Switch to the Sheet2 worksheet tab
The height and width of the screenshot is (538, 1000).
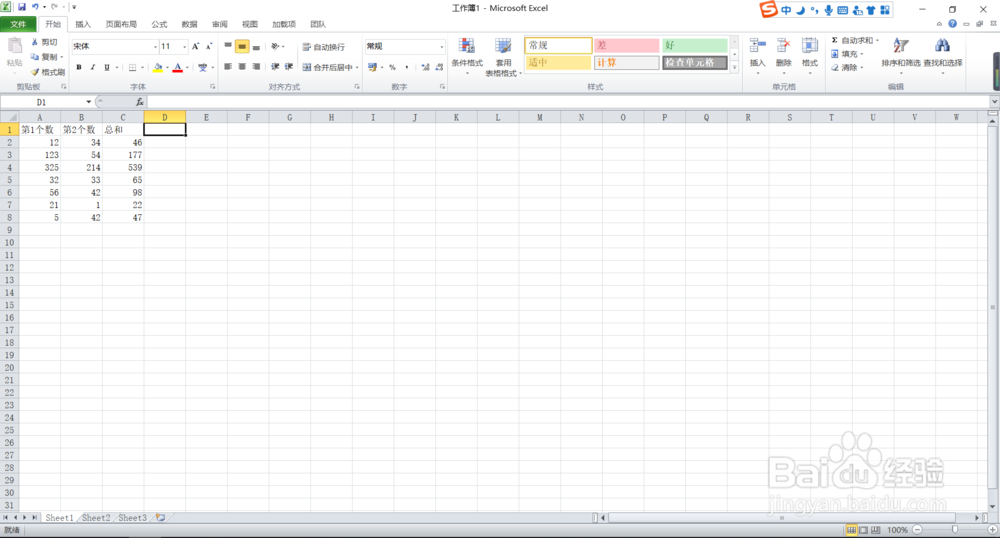[x=96, y=518]
